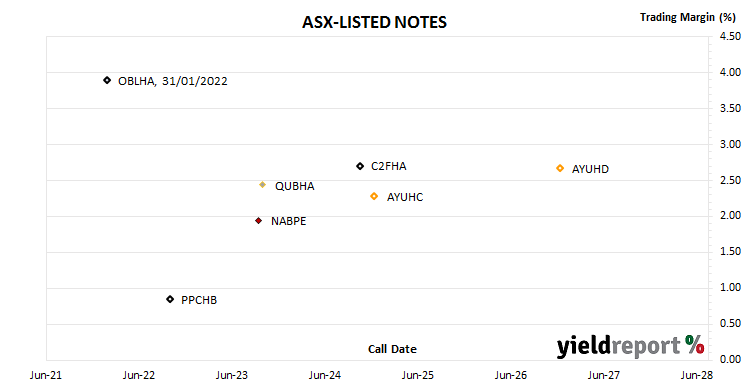Screen dimensions: 750x391
Task: Select the orange AYUHC diamond marker
Action: click(x=374, y=196)
